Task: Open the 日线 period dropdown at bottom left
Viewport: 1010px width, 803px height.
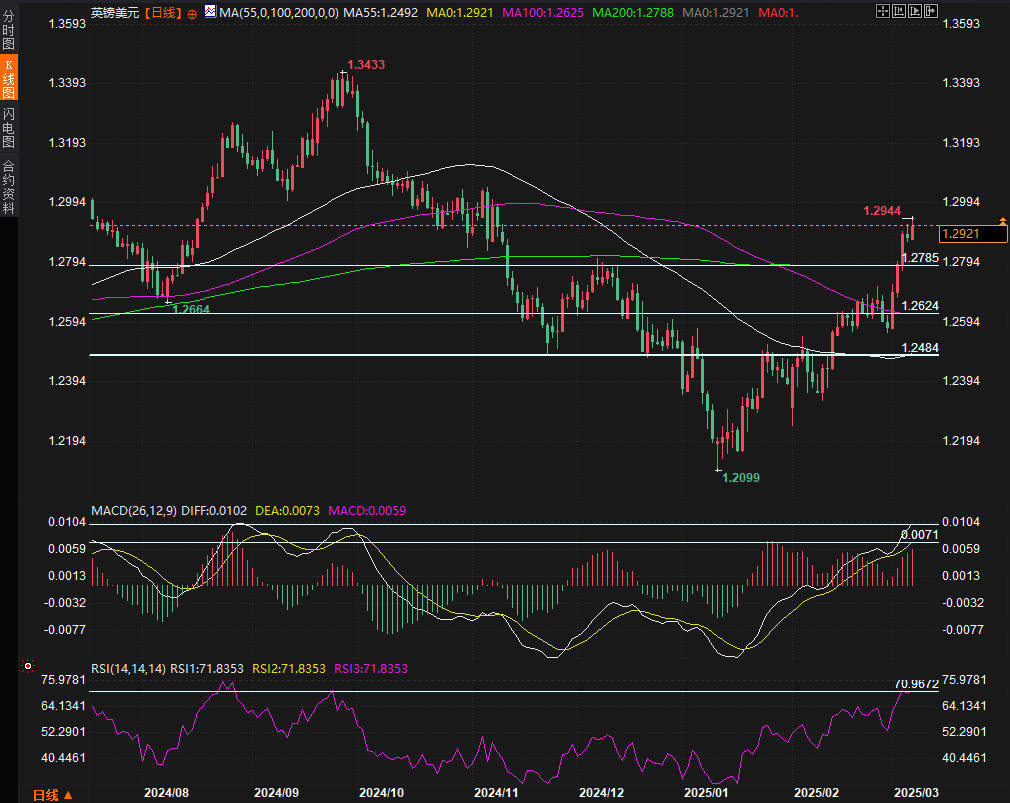Action: coord(52,795)
